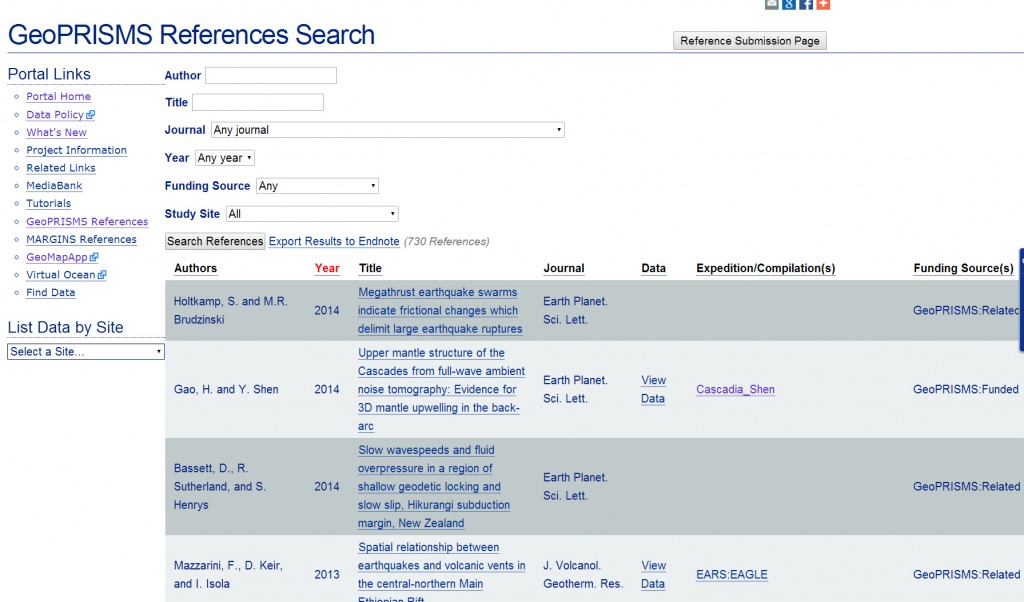1024x602 pixels.
Task: Open Cascadia_Shen expedition link
Action: (735, 390)
